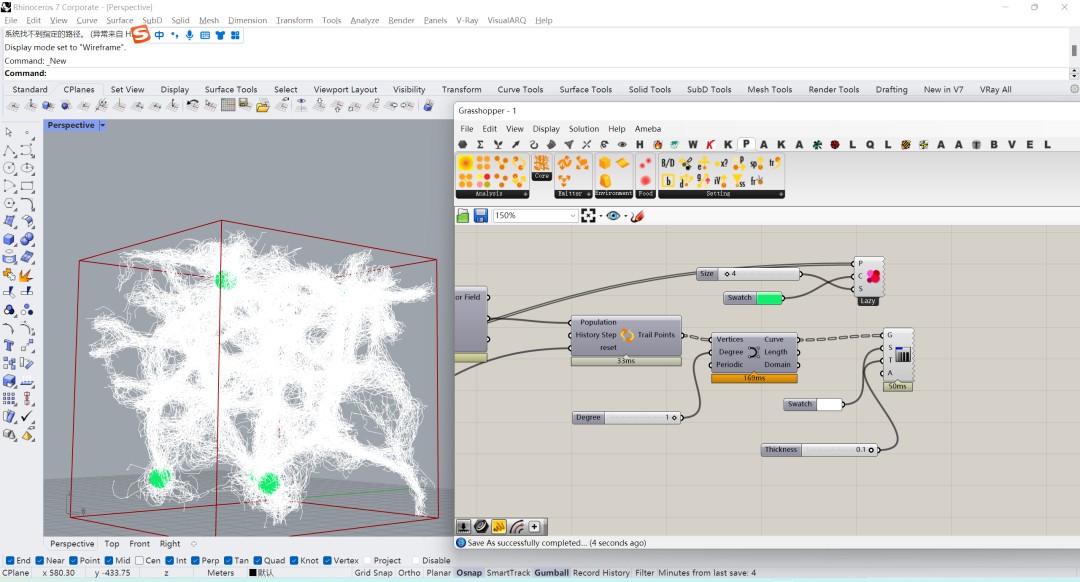Toggle the Project osnap checkbox
Screen dimensions: 1080x582
coord(367,561)
